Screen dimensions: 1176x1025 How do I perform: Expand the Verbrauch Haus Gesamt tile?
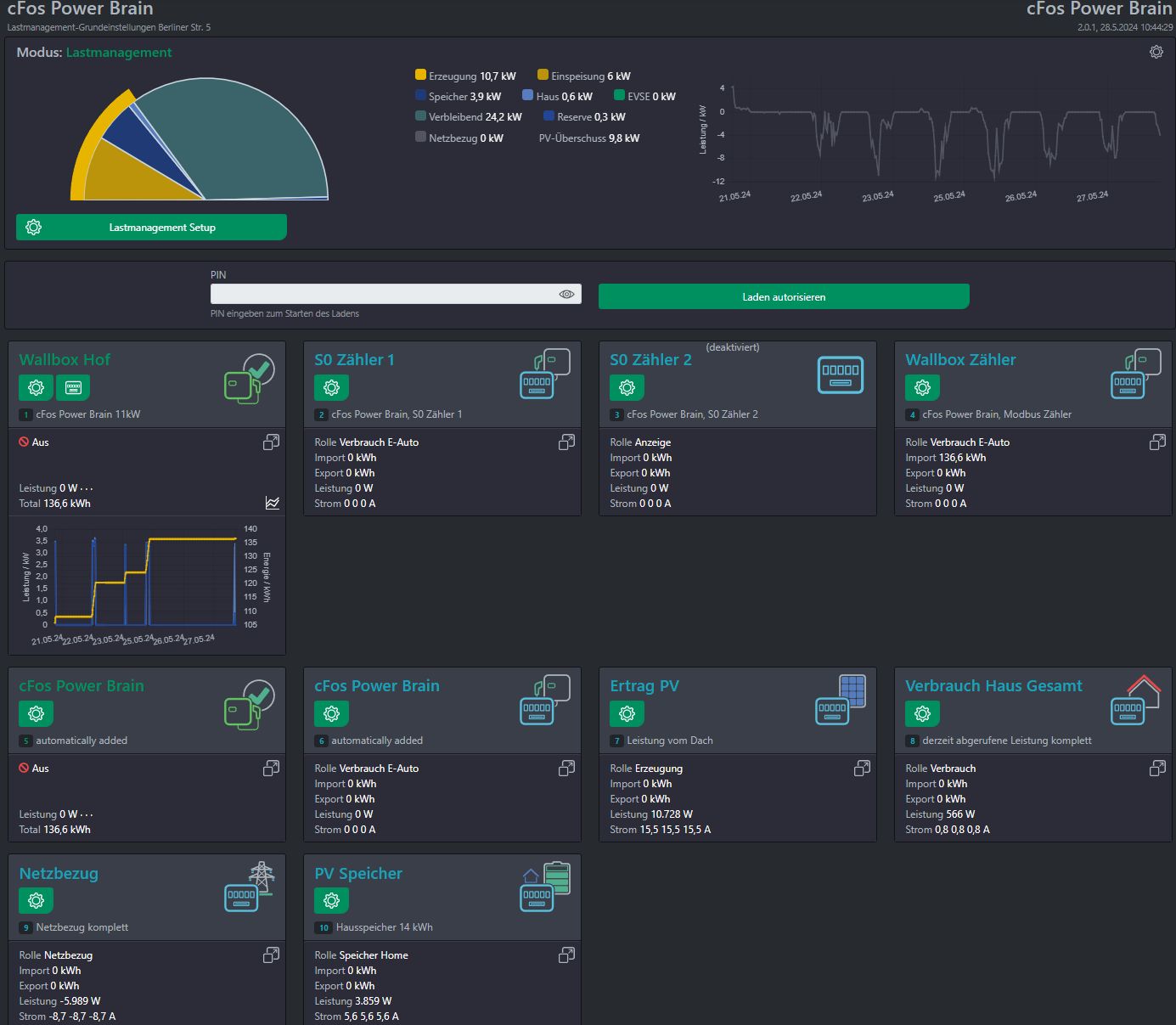click(x=1157, y=769)
